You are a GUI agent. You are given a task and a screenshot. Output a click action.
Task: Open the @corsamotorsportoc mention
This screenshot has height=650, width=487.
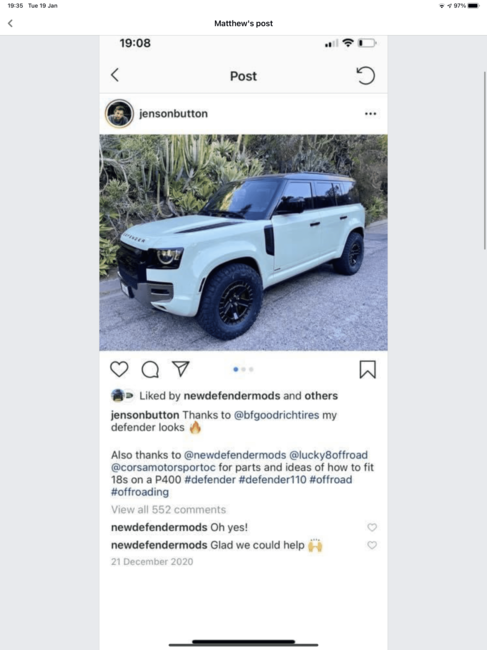(x=163, y=467)
